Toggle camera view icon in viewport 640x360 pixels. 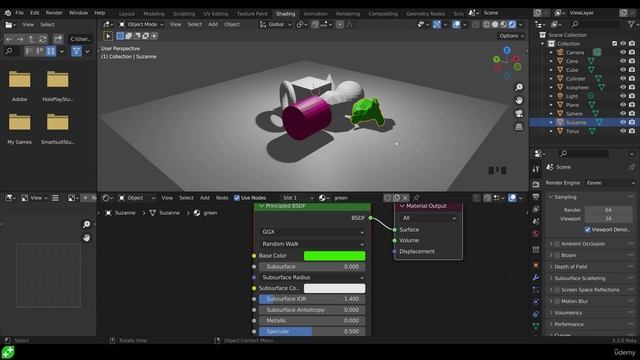coord(519,113)
